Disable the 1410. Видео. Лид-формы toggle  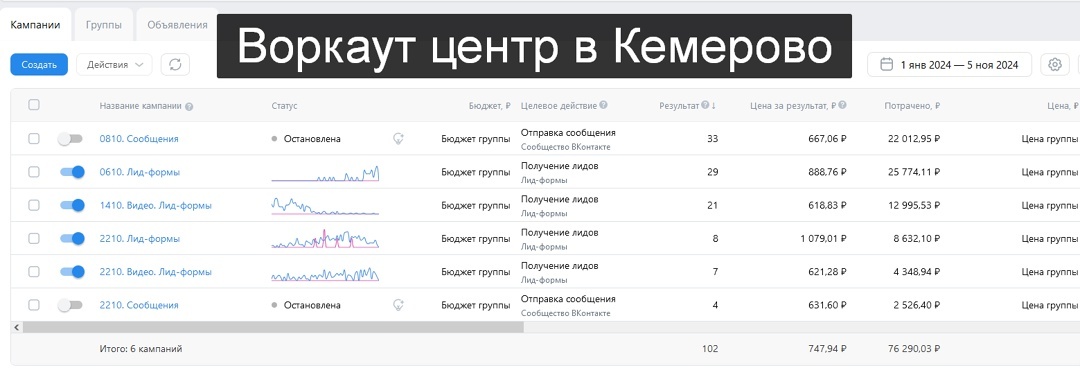[x=72, y=205]
